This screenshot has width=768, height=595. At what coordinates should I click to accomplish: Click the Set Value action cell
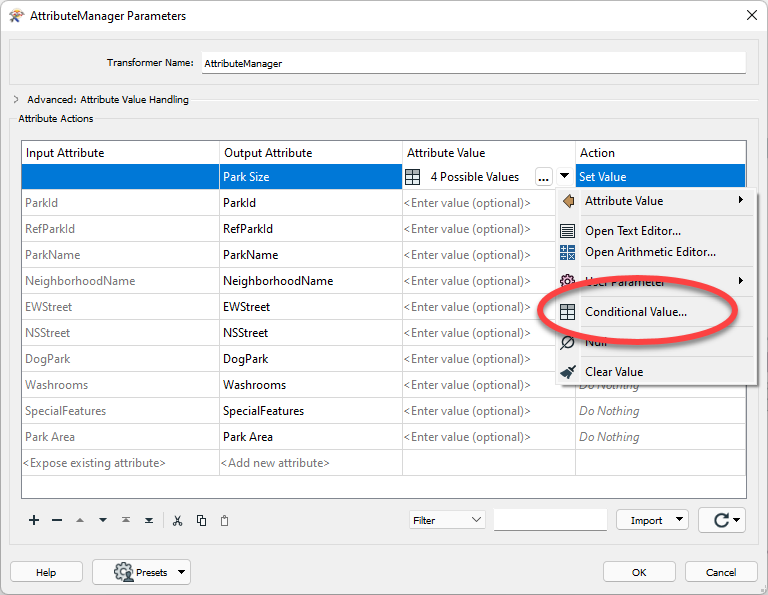660,177
